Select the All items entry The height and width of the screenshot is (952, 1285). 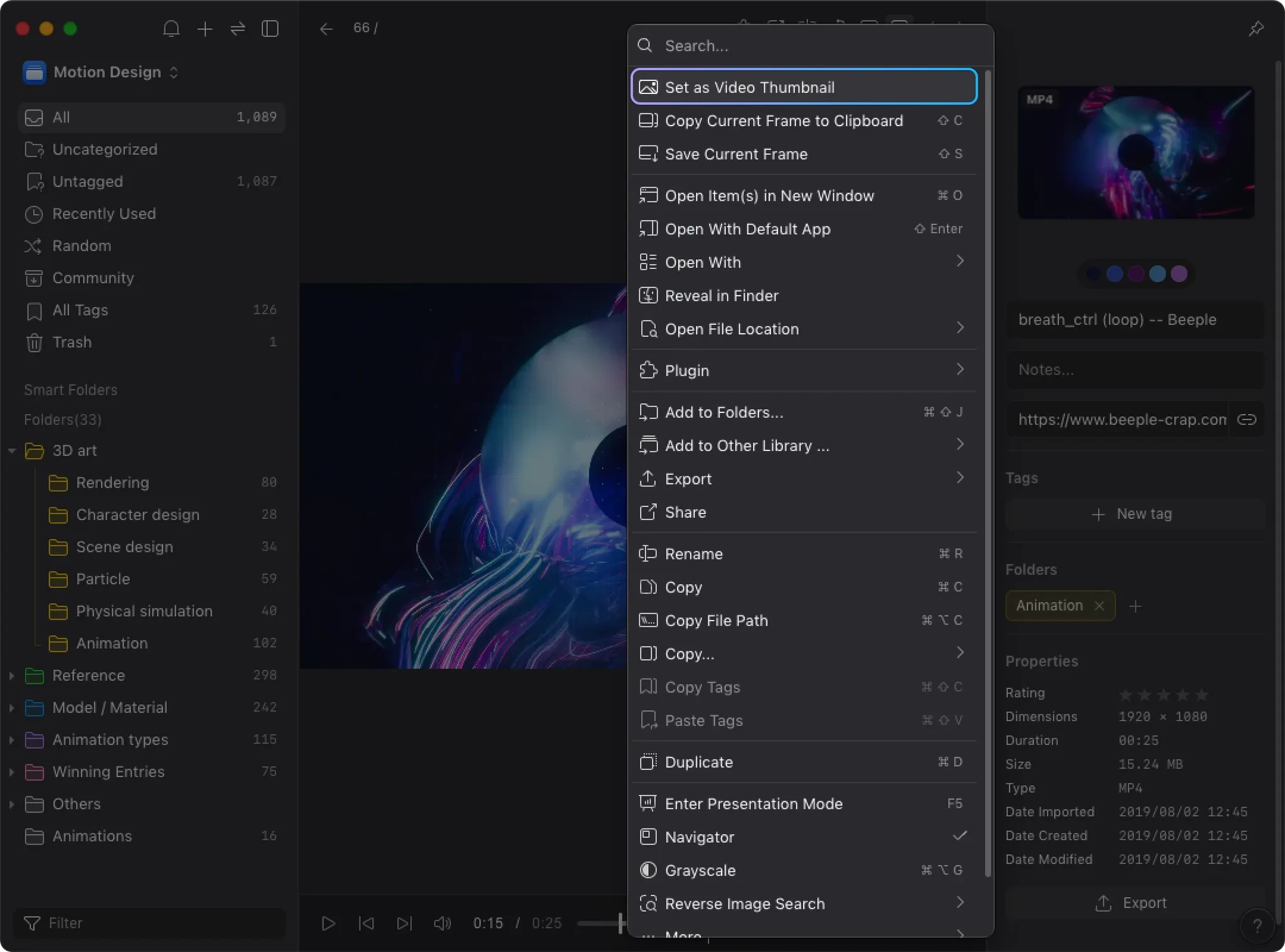[x=152, y=117]
